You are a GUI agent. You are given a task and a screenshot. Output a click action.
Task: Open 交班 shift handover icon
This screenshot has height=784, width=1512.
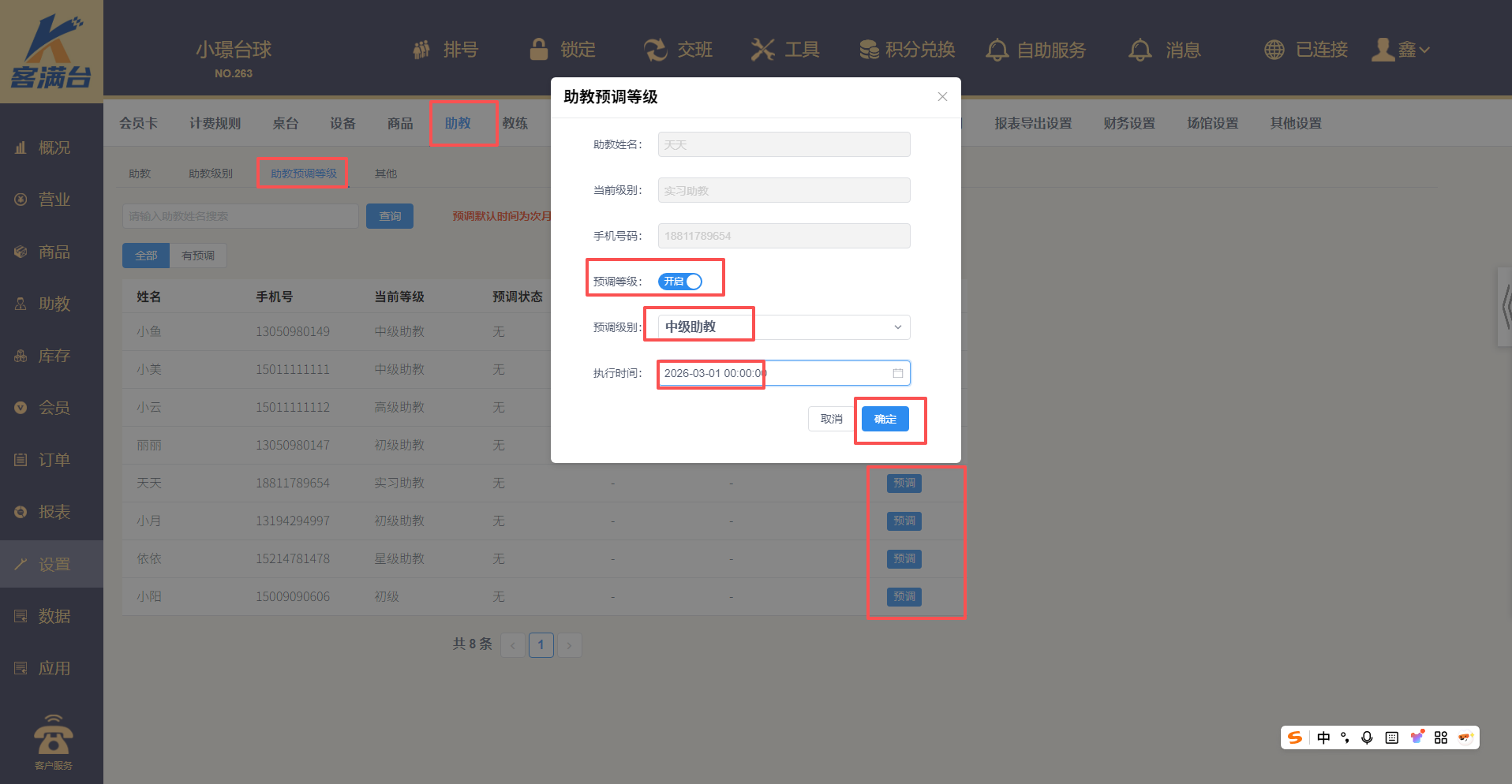click(x=655, y=50)
